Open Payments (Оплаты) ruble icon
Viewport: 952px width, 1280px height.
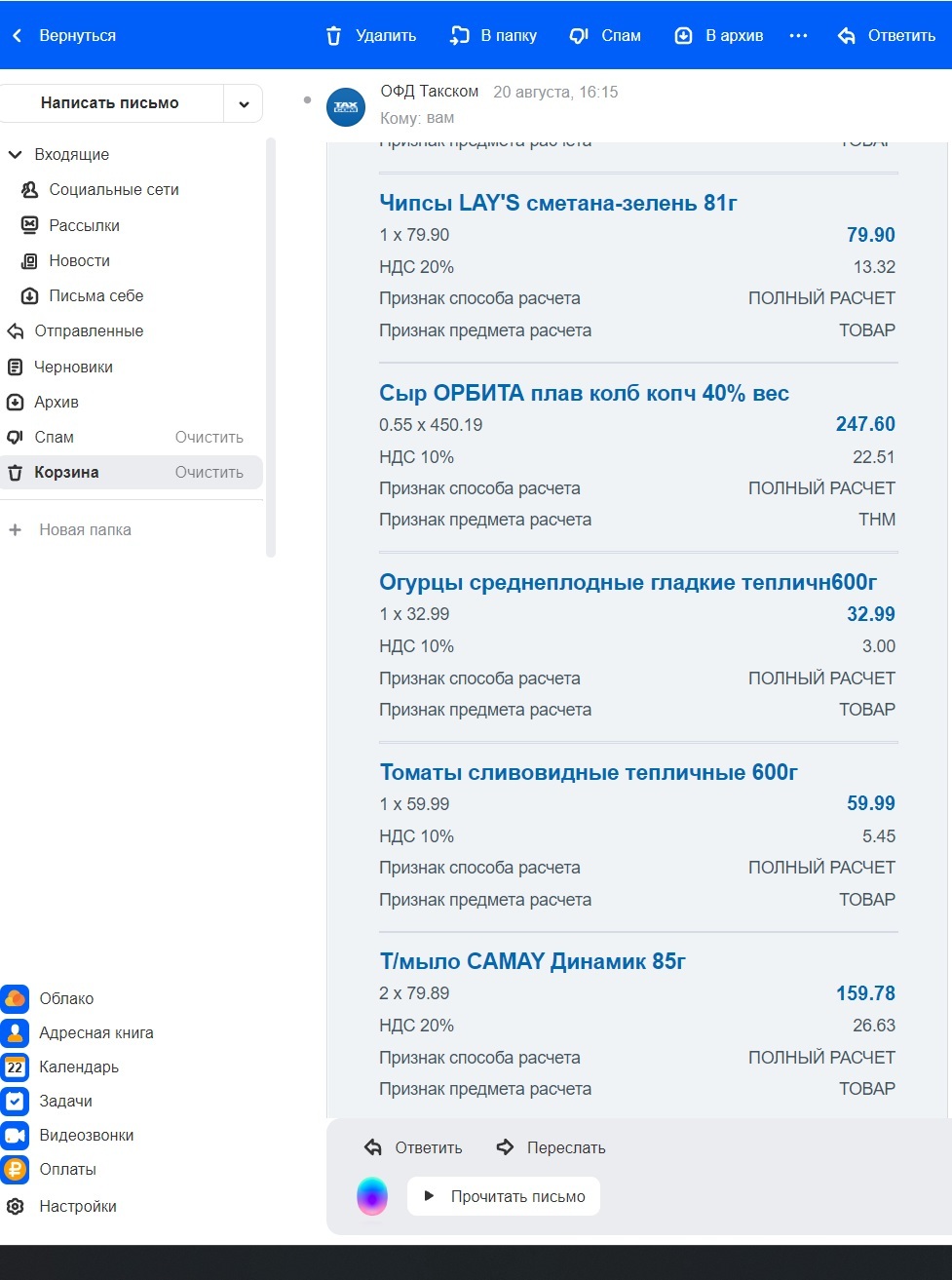tap(15, 1169)
